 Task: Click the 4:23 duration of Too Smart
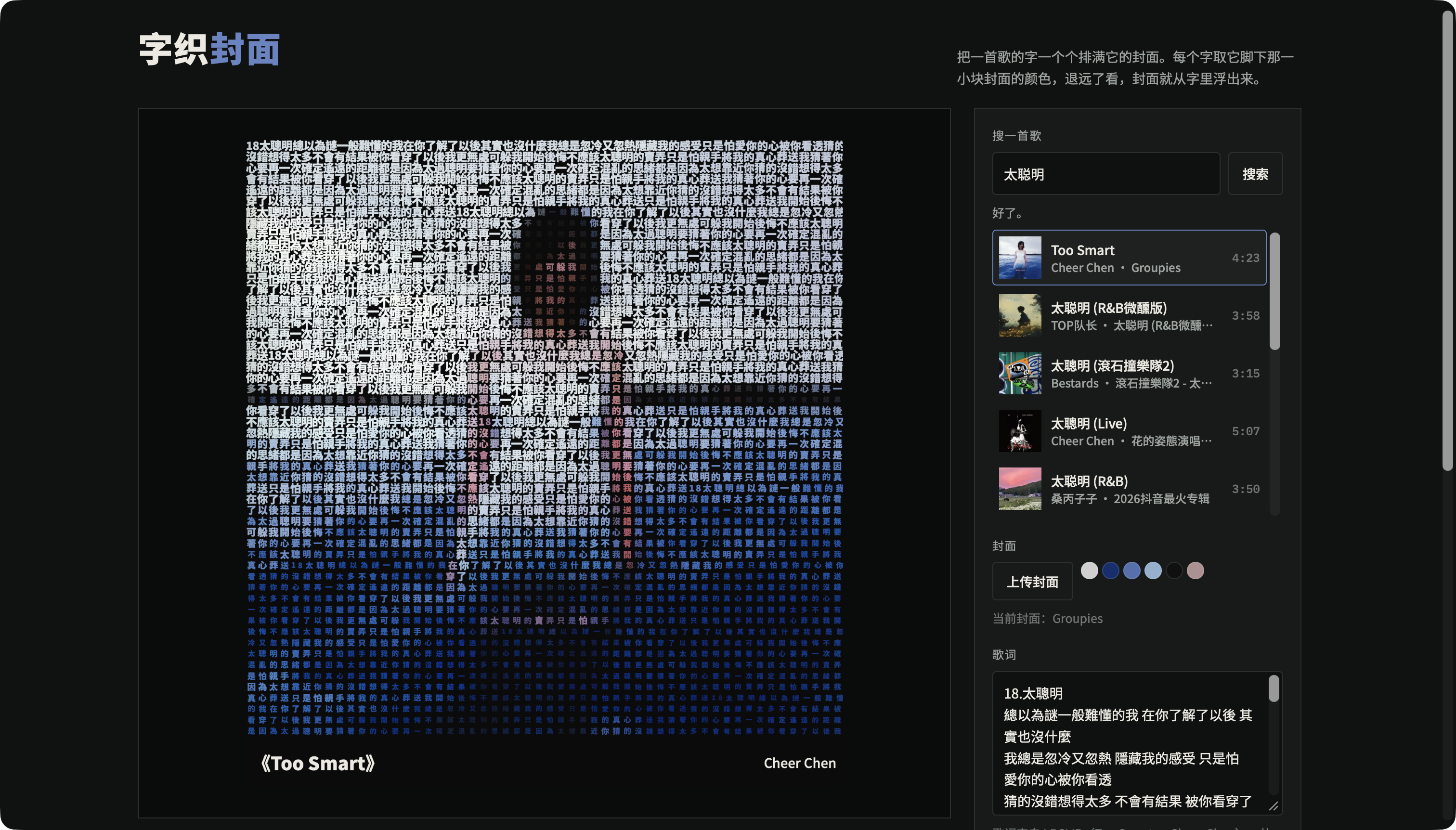[1245, 258]
